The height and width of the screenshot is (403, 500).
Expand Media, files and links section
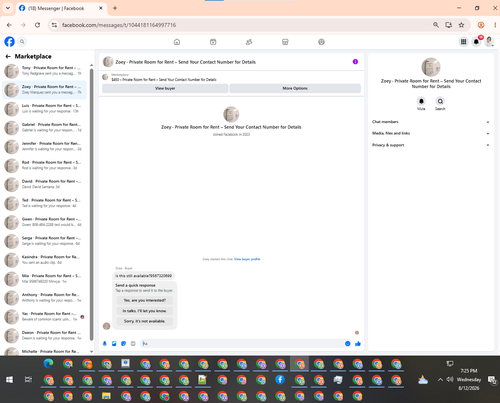431,133
